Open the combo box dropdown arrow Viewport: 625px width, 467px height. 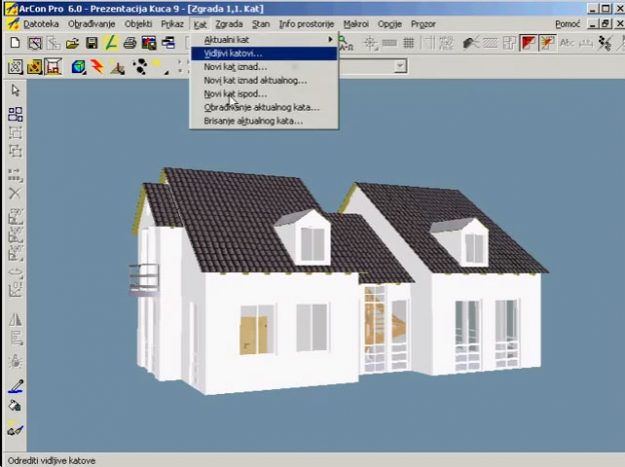400,67
